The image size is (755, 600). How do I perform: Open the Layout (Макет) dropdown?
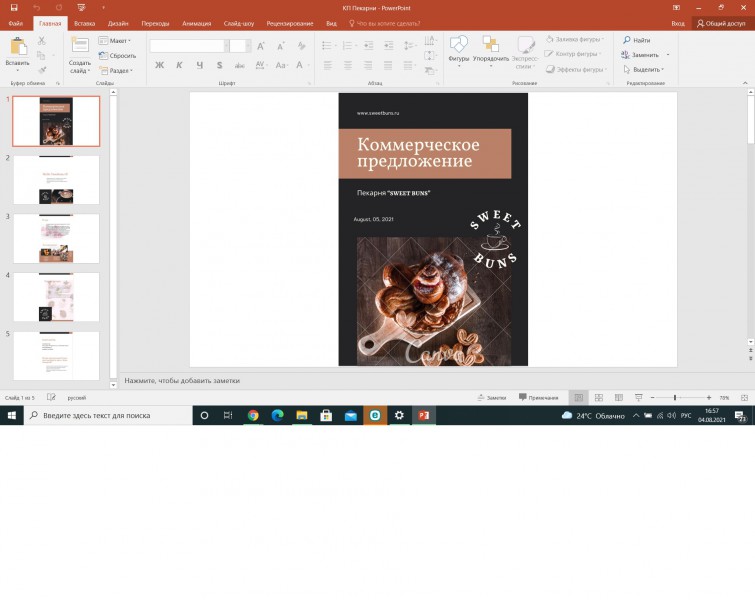(x=115, y=40)
